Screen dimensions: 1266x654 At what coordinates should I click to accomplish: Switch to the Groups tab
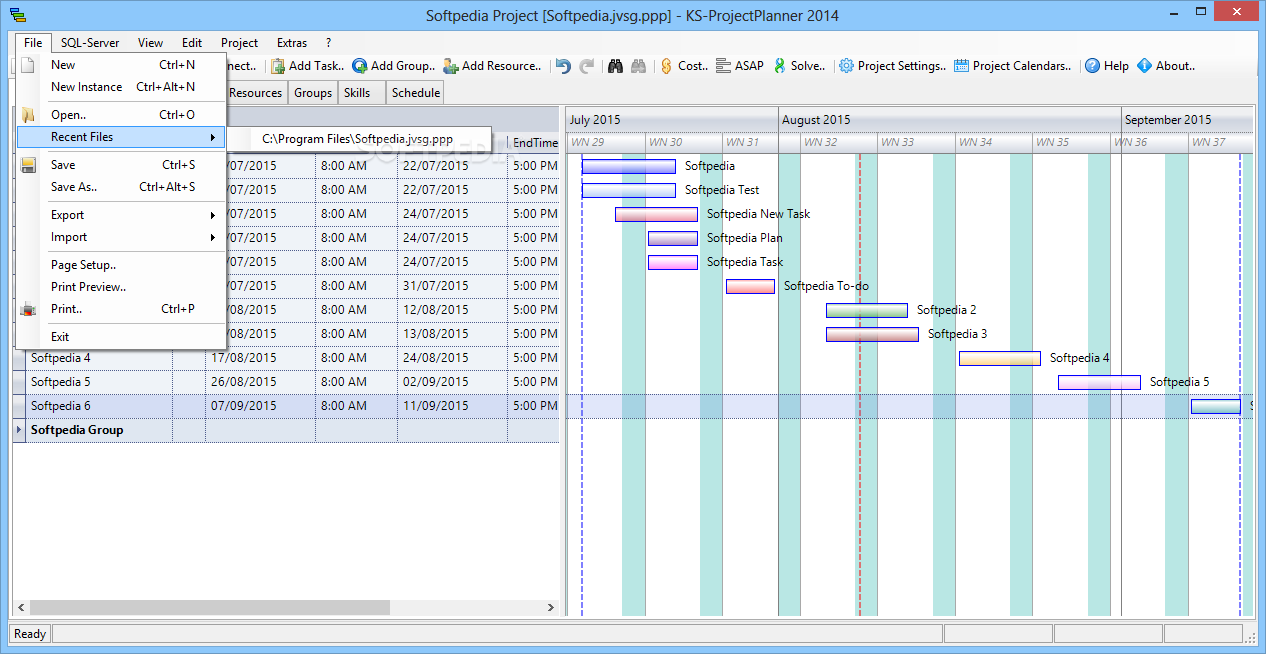click(313, 93)
